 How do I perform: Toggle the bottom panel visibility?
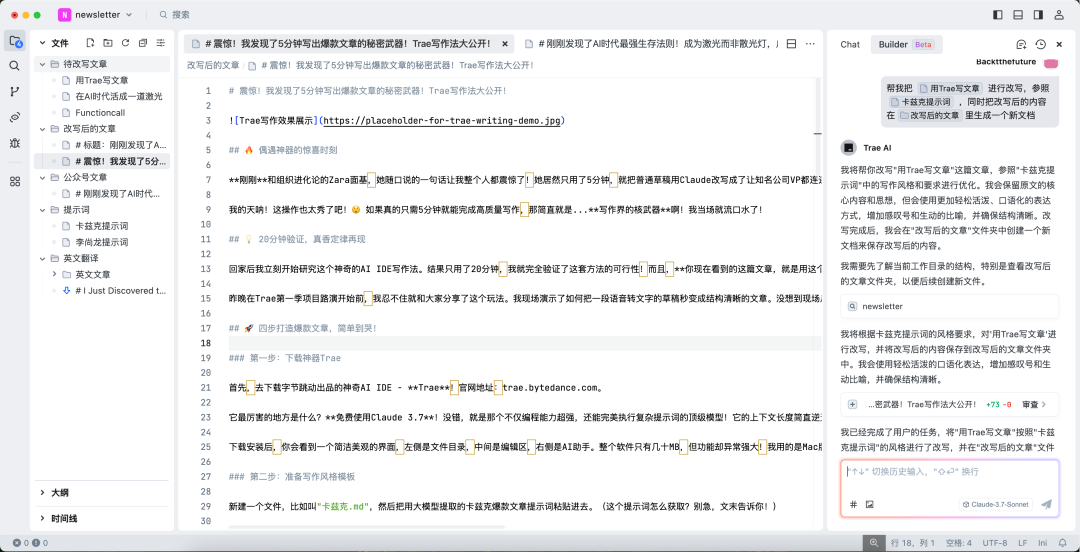tap(1018, 14)
